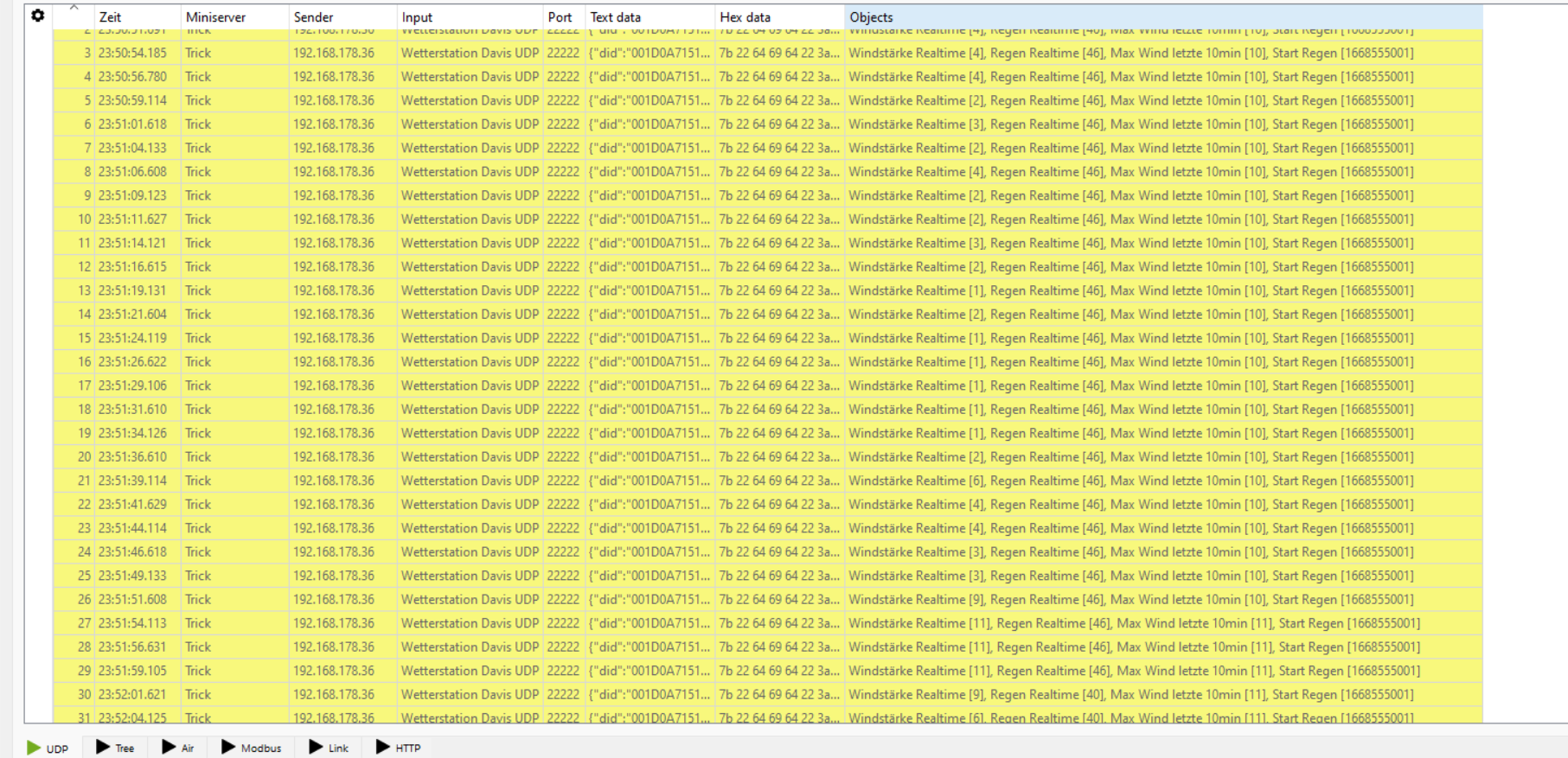This screenshot has width=1568, height=758.
Task: Click the sort arrow above row numbers
Action: [x=74, y=8]
